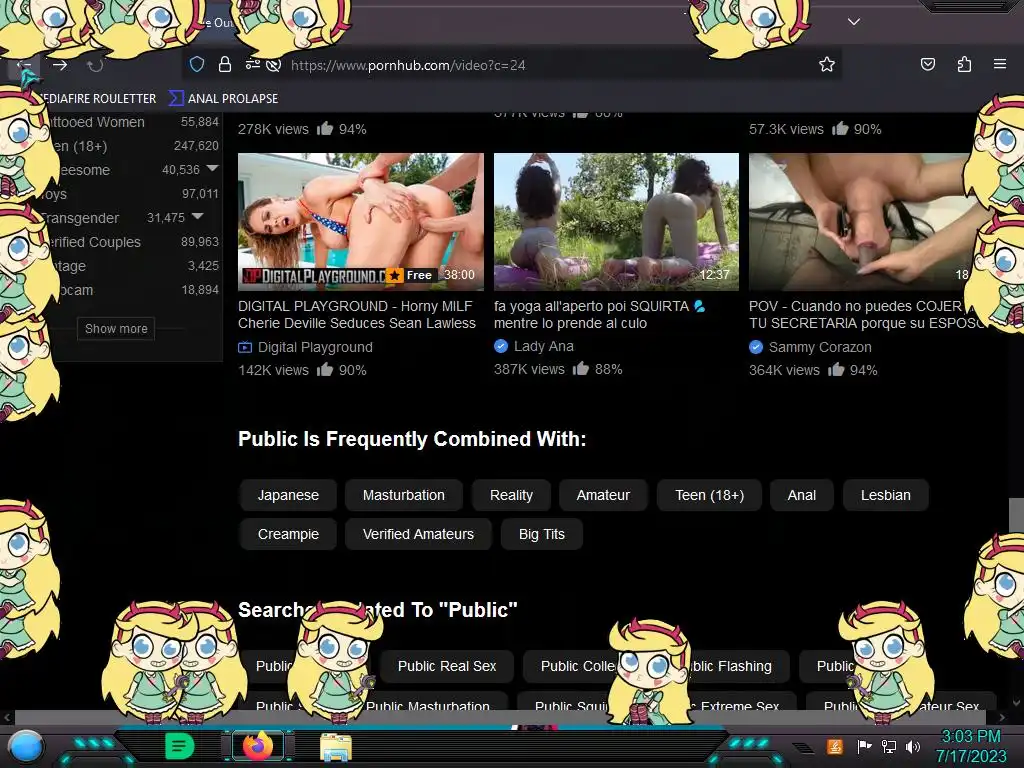Screen dimensions: 1024x768
Task: Open the Lady Ana uploader link
Action: pos(543,346)
